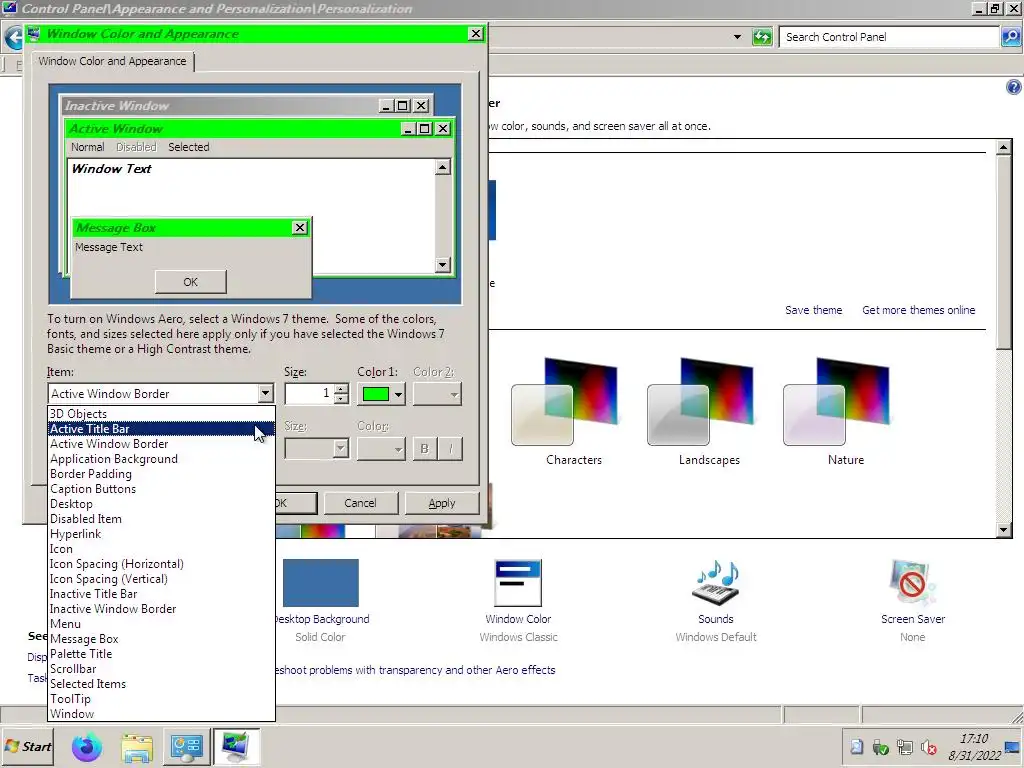Select Border Padding in the dropdown list

161,474
